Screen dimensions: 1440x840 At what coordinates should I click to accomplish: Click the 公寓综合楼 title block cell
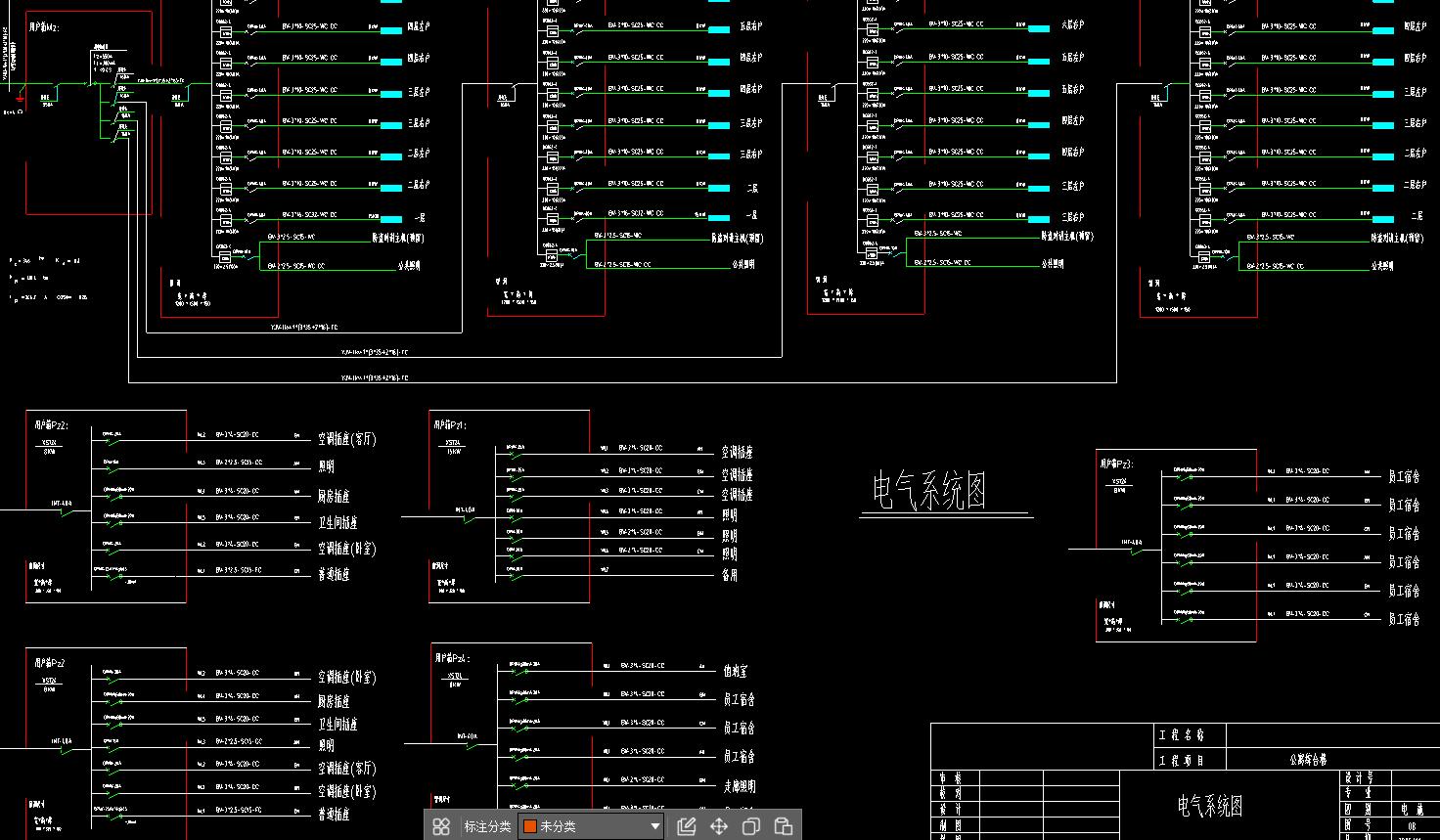tap(1307, 759)
